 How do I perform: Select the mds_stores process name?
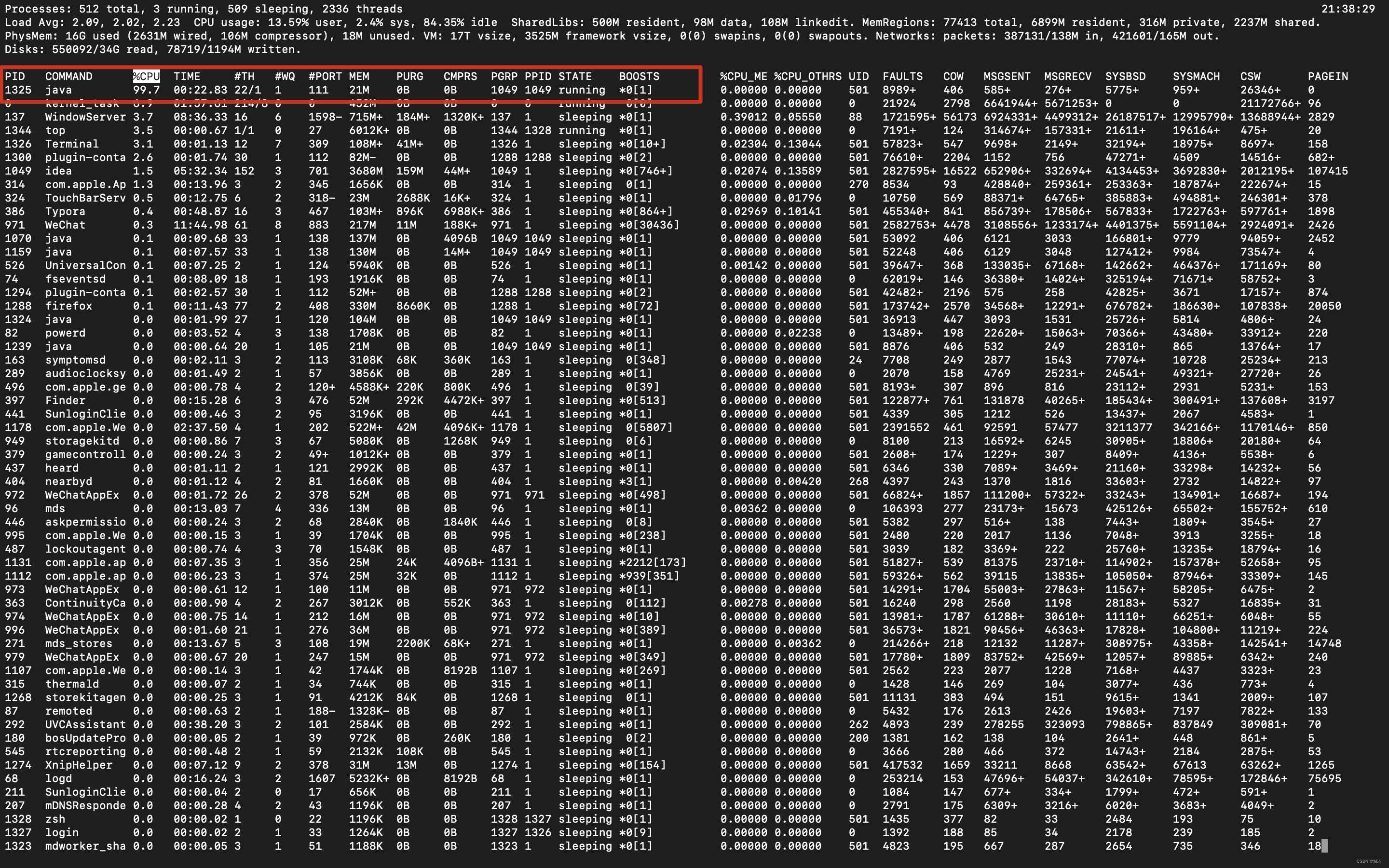tap(79, 644)
